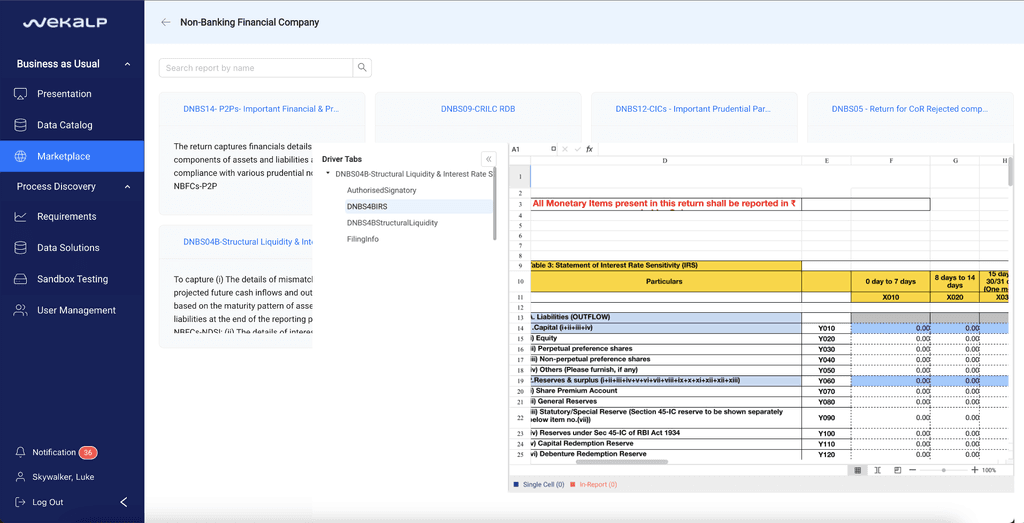
Task: Collapse the Business as Usual section
Action: click(127, 64)
